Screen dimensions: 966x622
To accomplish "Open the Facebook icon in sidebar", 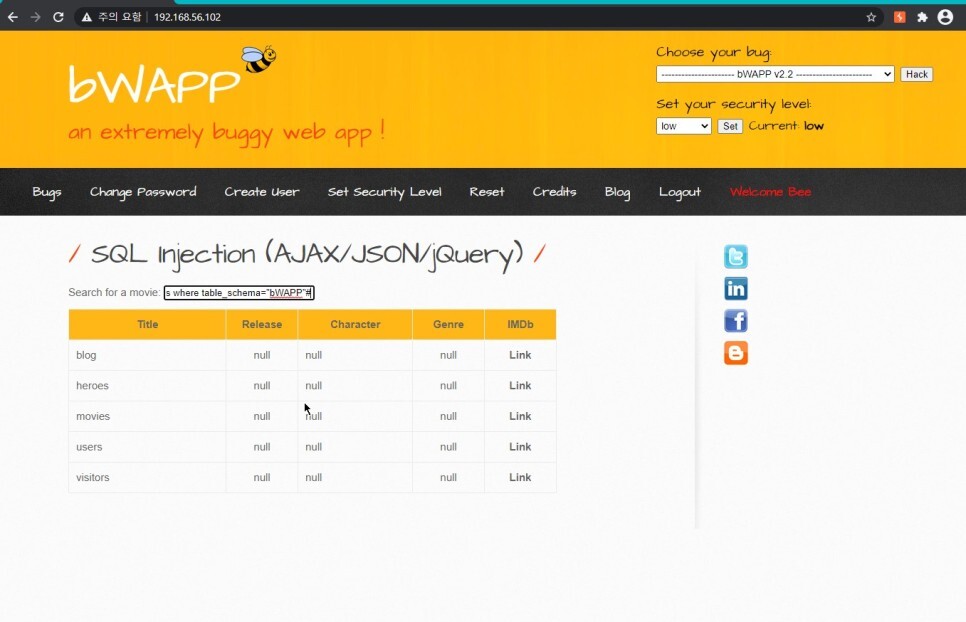I will click(736, 321).
